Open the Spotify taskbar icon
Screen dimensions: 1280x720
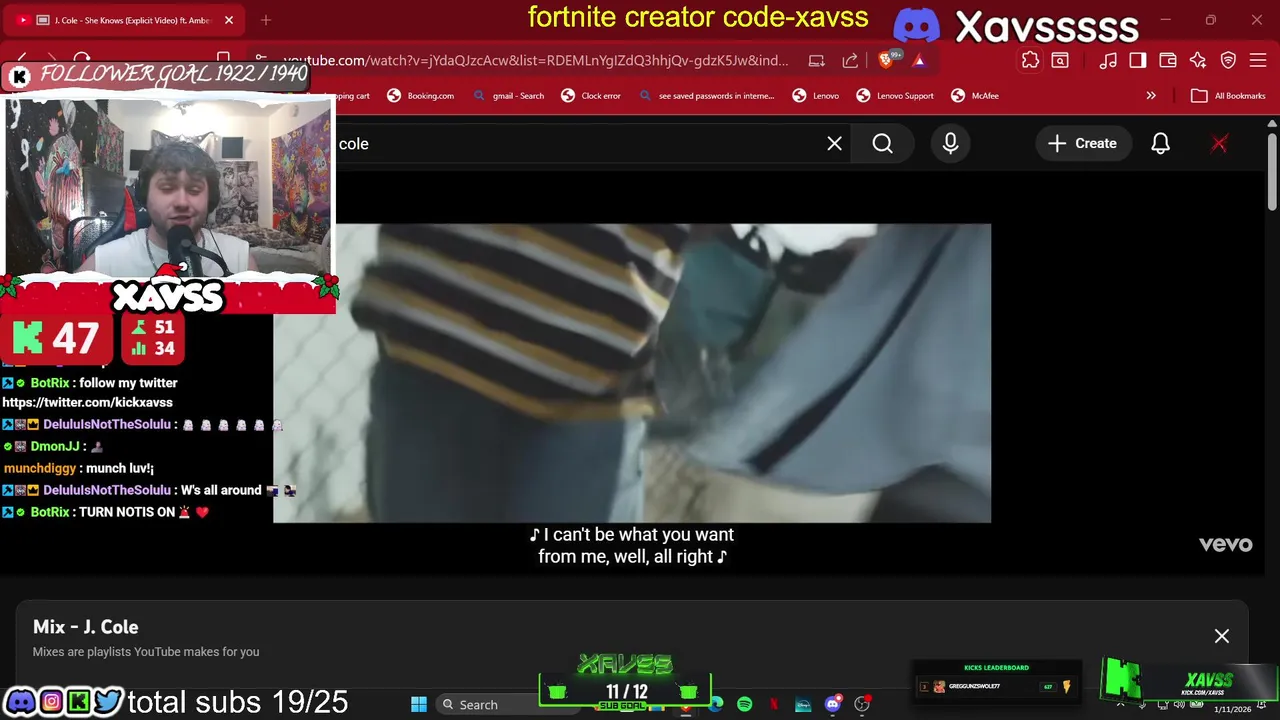[x=745, y=704]
